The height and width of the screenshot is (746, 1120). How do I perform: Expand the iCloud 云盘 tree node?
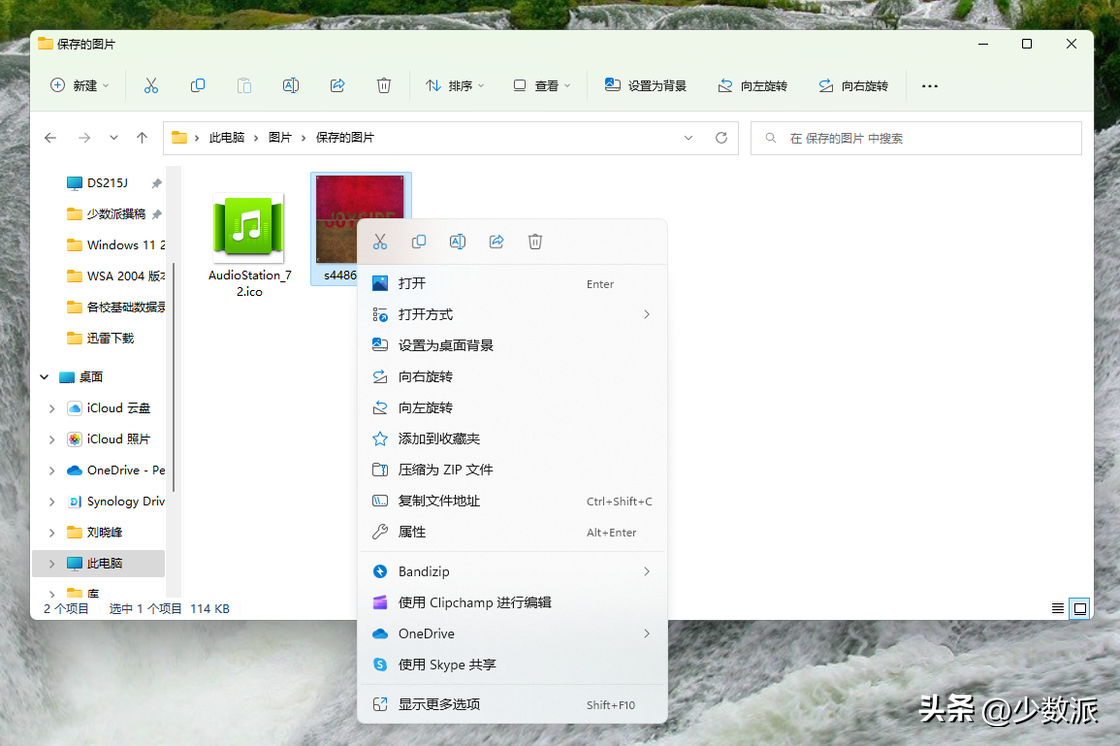[x=52, y=408]
